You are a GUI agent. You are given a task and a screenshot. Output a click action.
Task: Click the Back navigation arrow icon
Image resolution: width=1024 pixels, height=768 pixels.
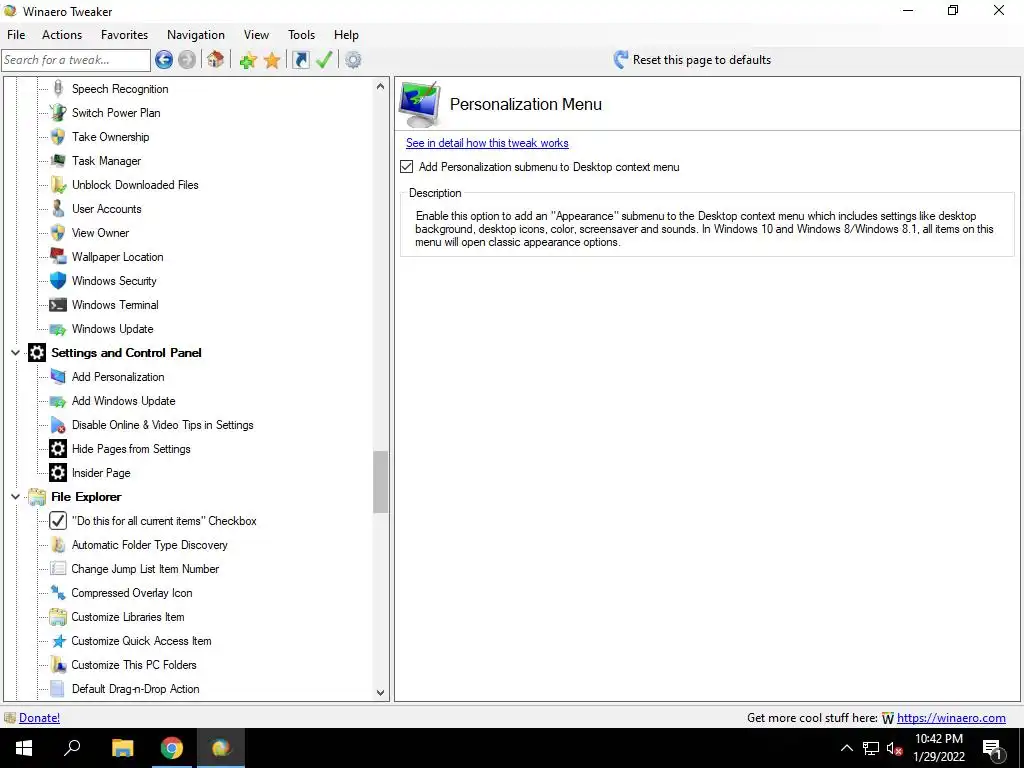point(164,60)
